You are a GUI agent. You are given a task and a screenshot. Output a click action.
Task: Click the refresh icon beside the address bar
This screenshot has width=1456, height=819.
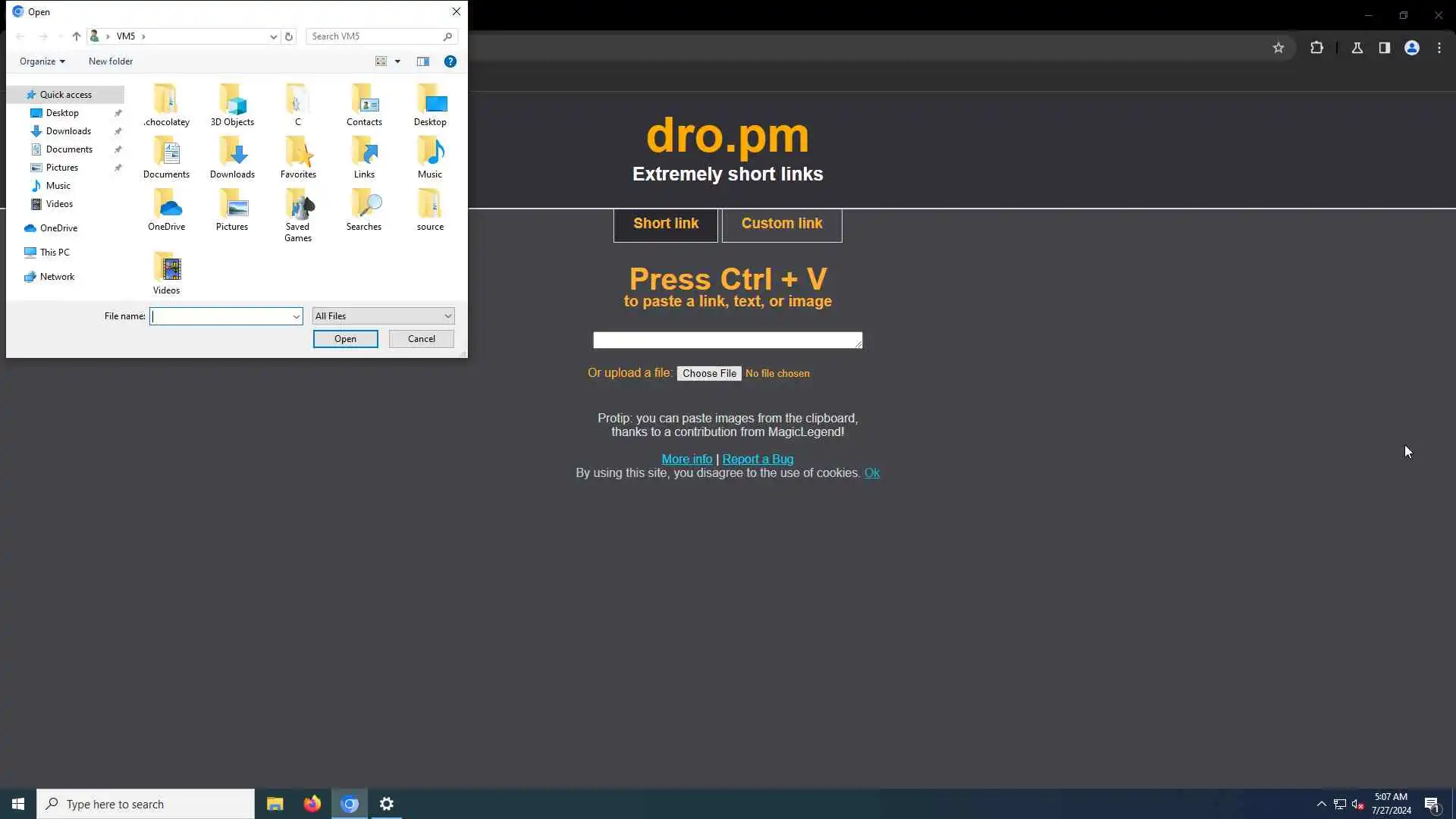289,36
